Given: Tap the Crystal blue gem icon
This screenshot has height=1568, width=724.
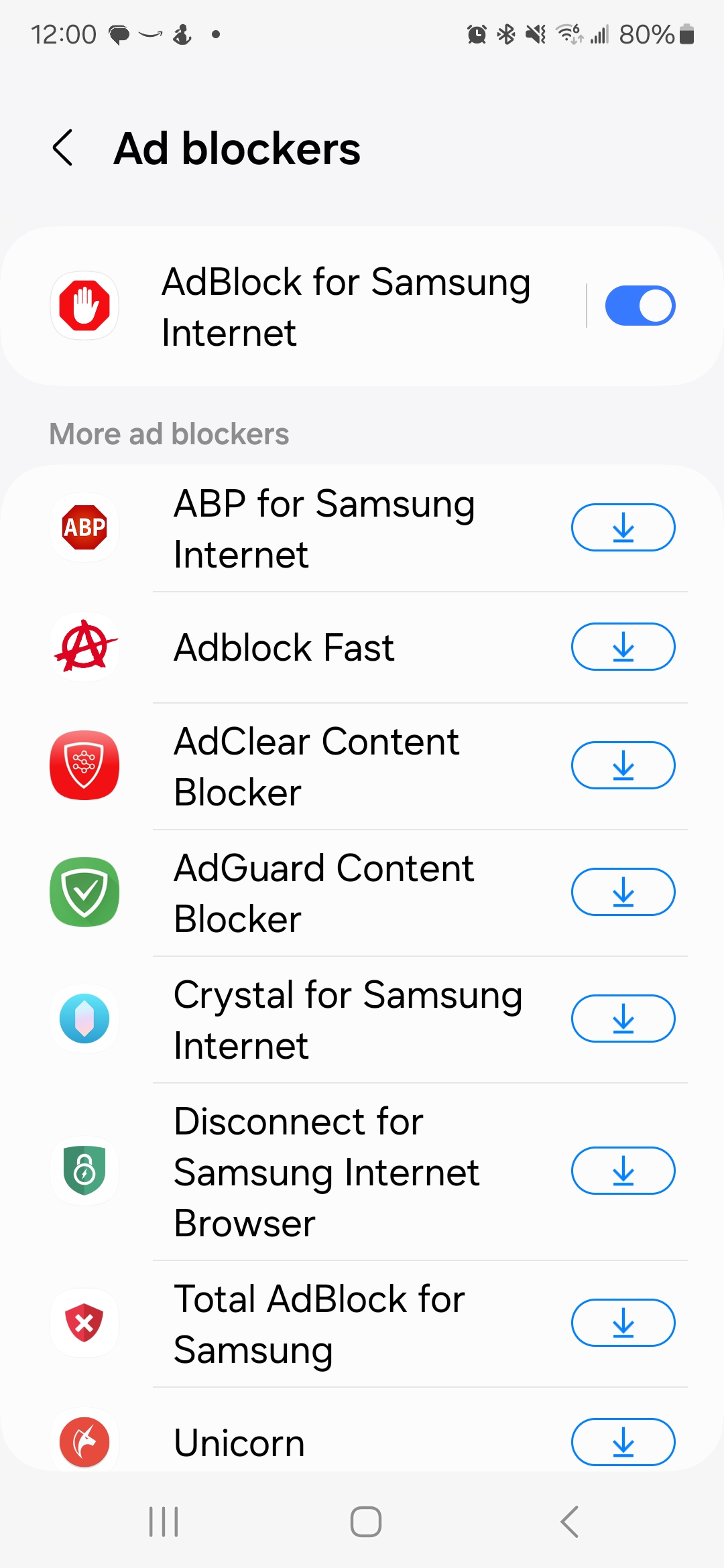Looking at the screenshot, I should [x=84, y=1019].
